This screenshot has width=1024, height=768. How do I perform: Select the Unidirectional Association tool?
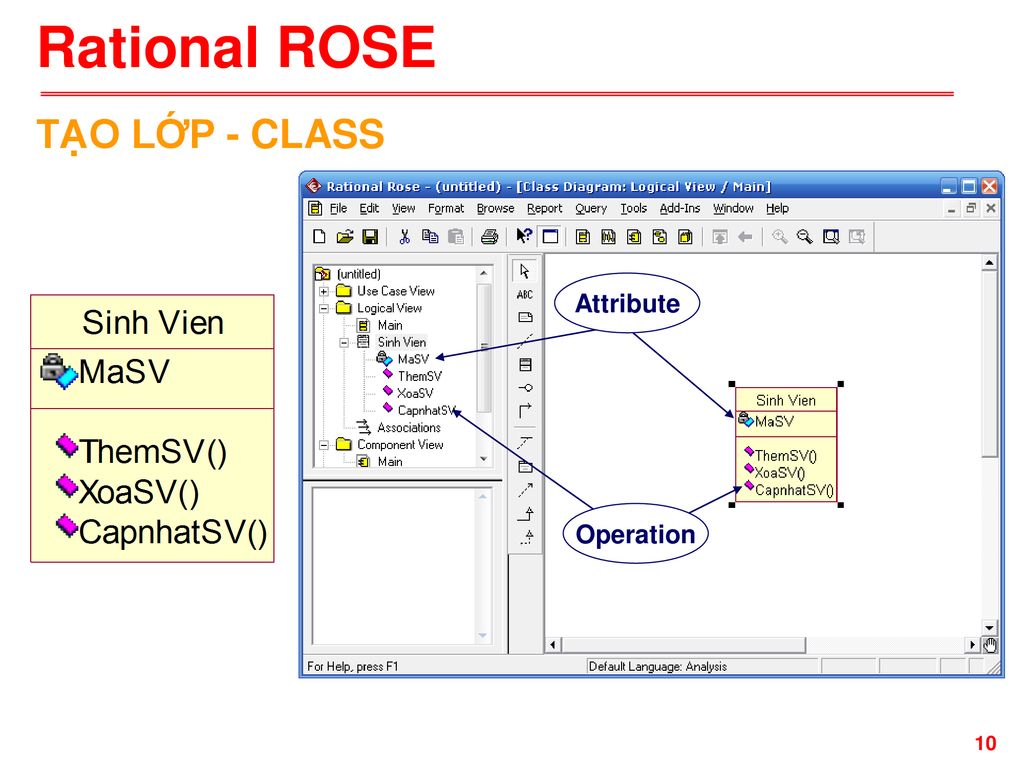525,411
